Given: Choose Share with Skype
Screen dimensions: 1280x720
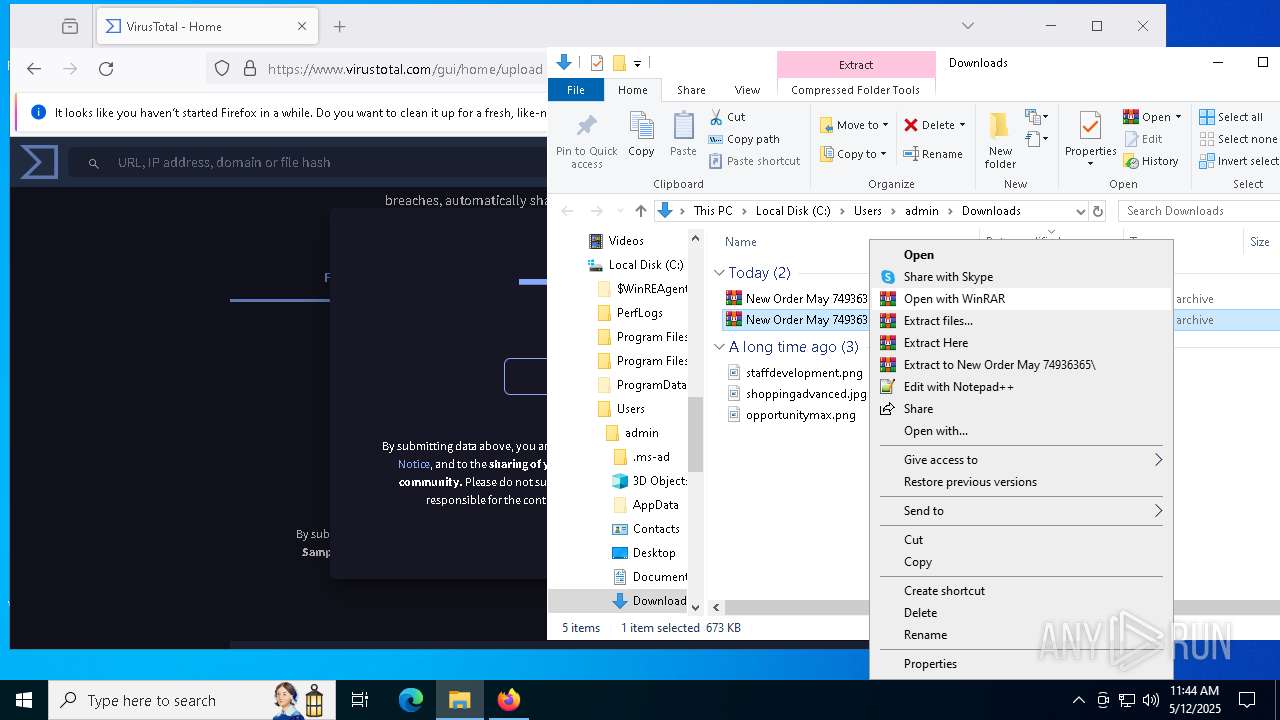Looking at the screenshot, I should click(x=1021, y=277).
